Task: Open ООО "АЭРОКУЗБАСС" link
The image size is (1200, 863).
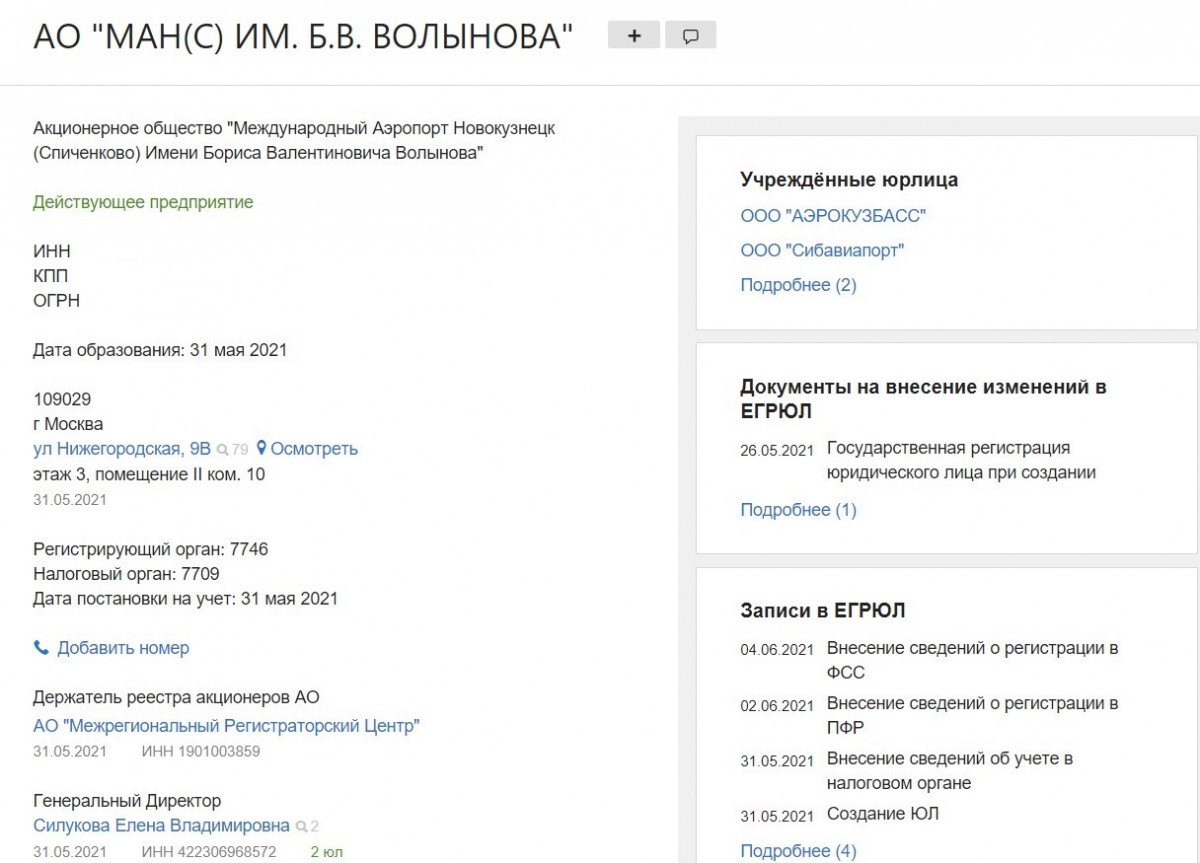Action: 833,216
